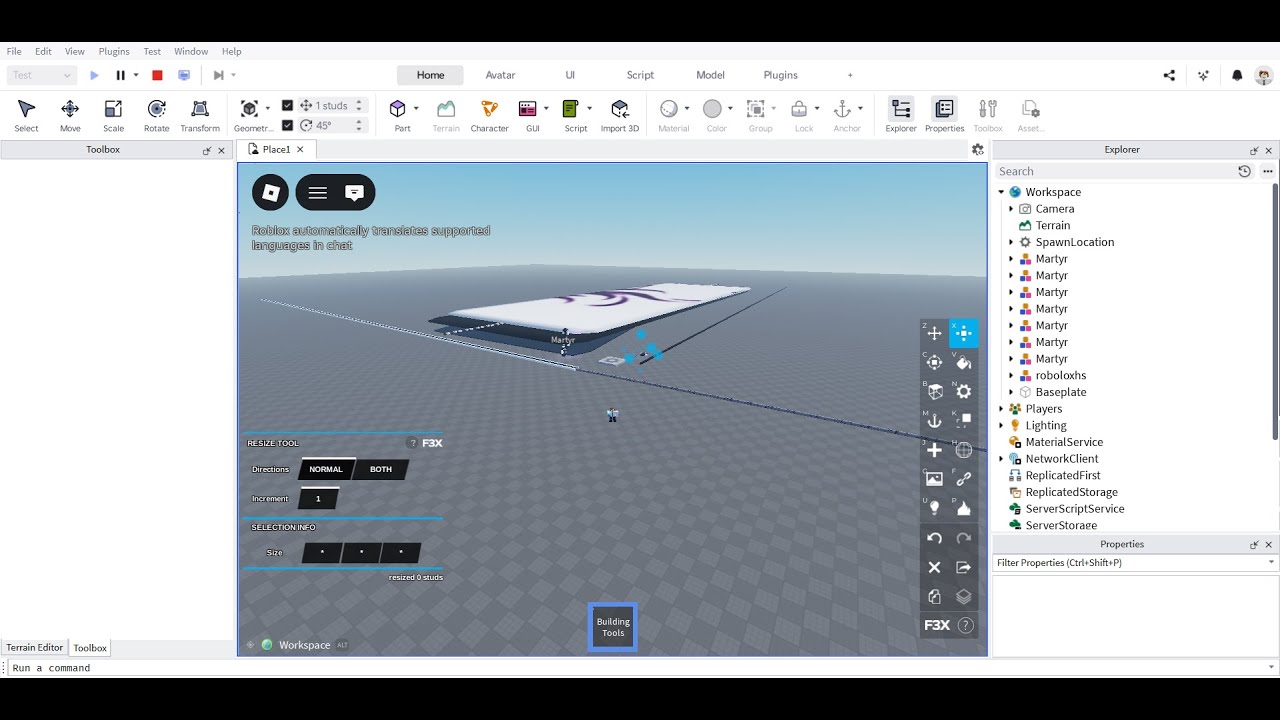This screenshot has width=1280, height=720.
Task: Open the Plugins menu in menu bar
Action: pyautogui.click(x=114, y=51)
